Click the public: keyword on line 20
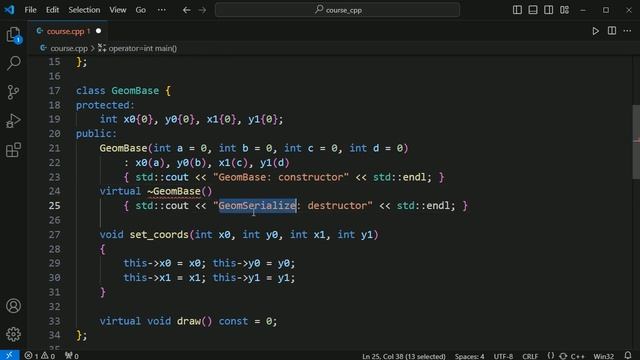Viewport: 640px width, 360px height. pos(96,133)
